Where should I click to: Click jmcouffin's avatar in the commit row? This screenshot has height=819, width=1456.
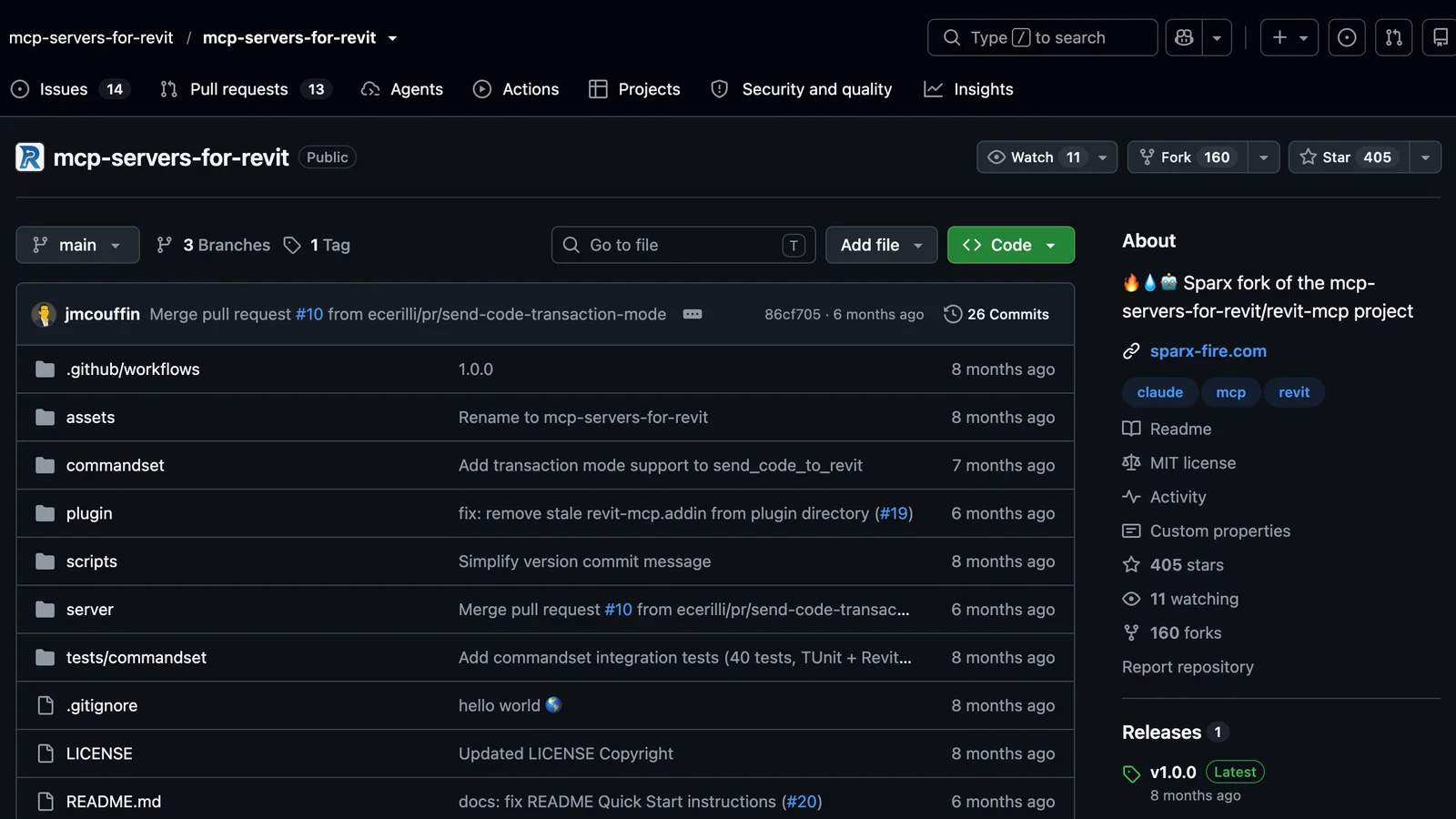tap(44, 314)
